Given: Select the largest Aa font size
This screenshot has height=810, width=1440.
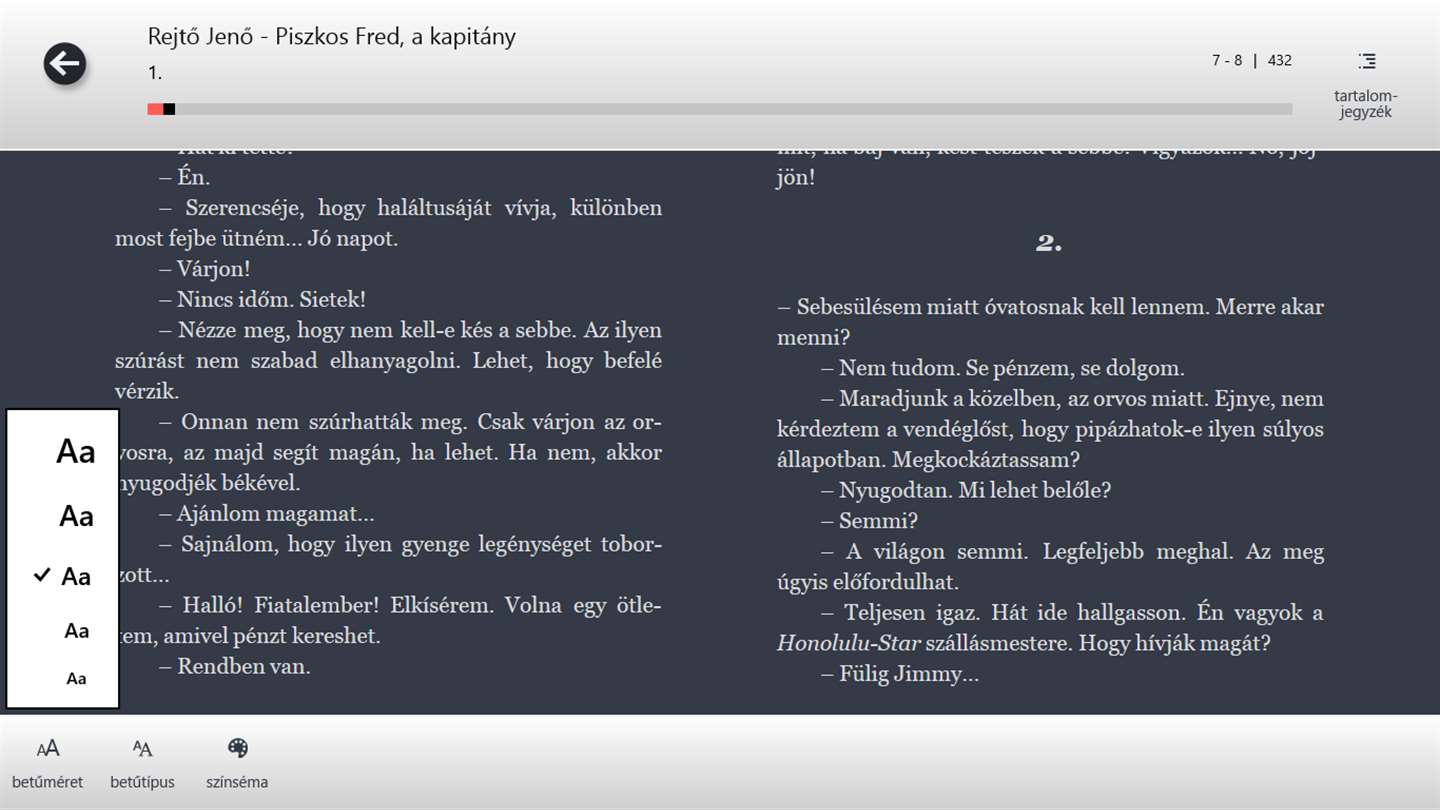Looking at the screenshot, I should pos(75,452).
